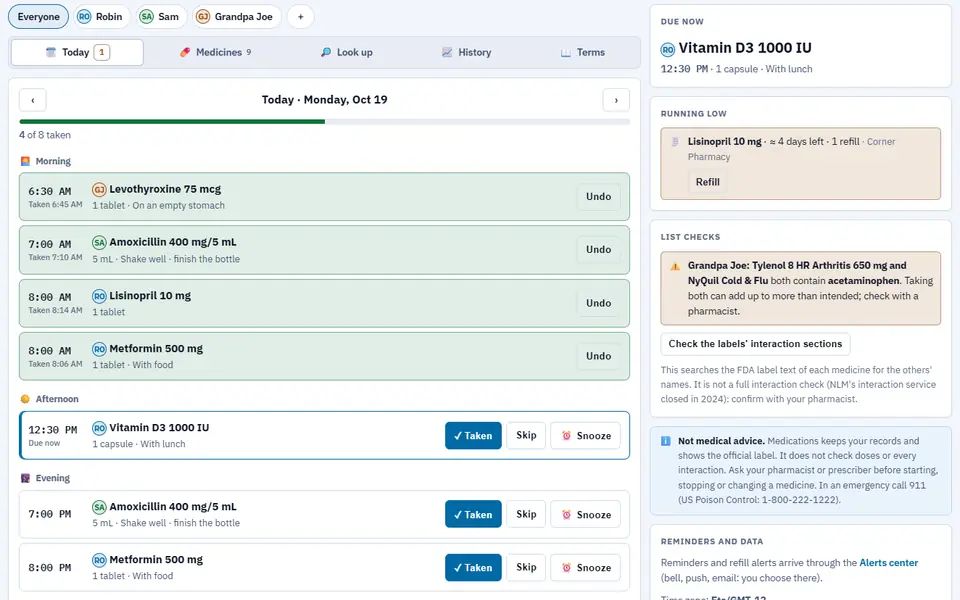Click the info icon beside Not medical advice
Viewport: 960px width, 600px height.
[x=666, y=441]
